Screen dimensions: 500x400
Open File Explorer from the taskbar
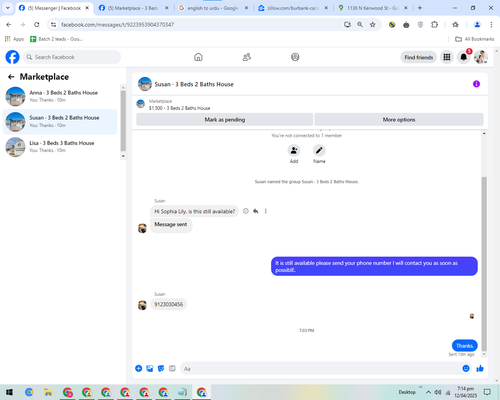(48, 392)
